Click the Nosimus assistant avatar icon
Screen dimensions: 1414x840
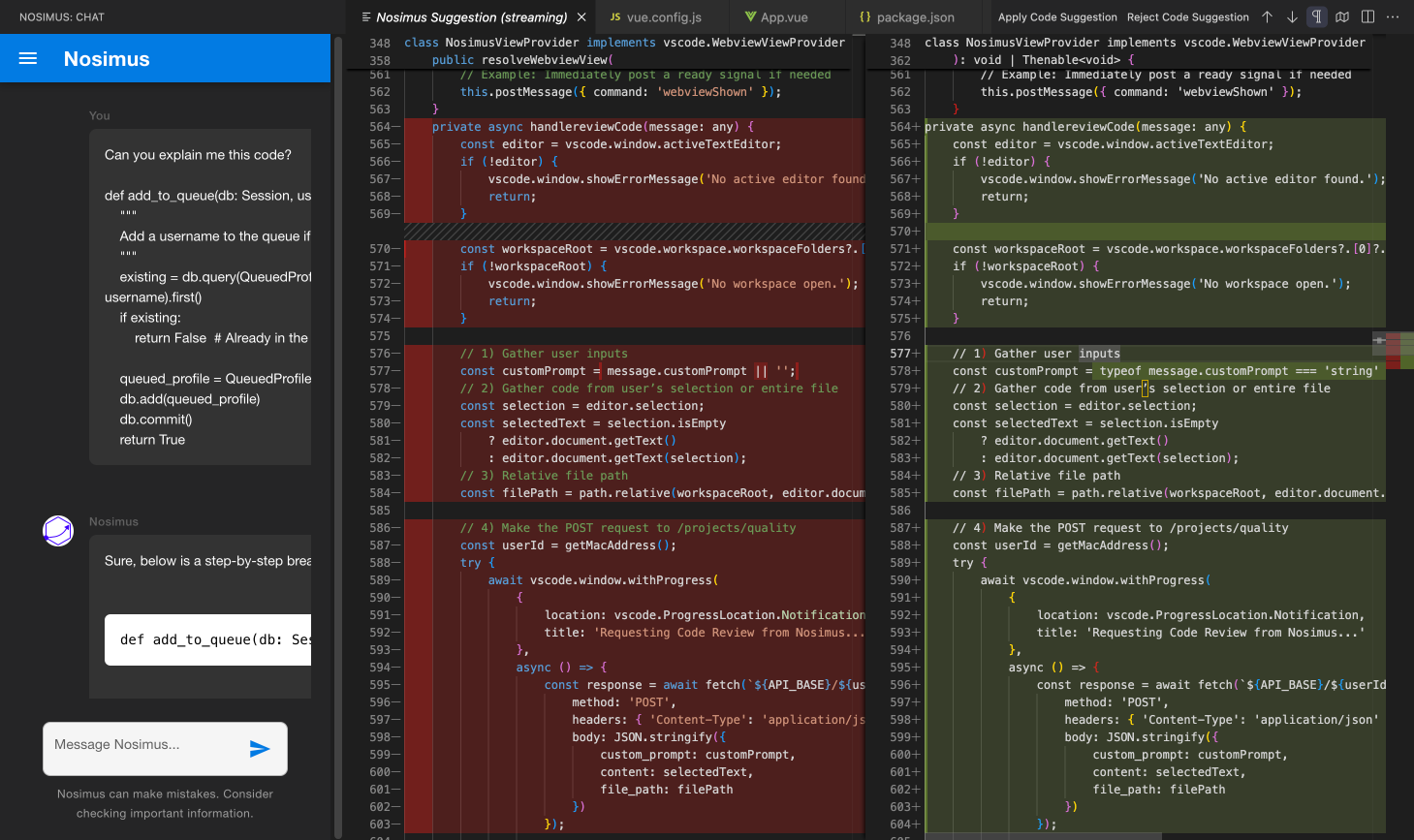[58, 531]
